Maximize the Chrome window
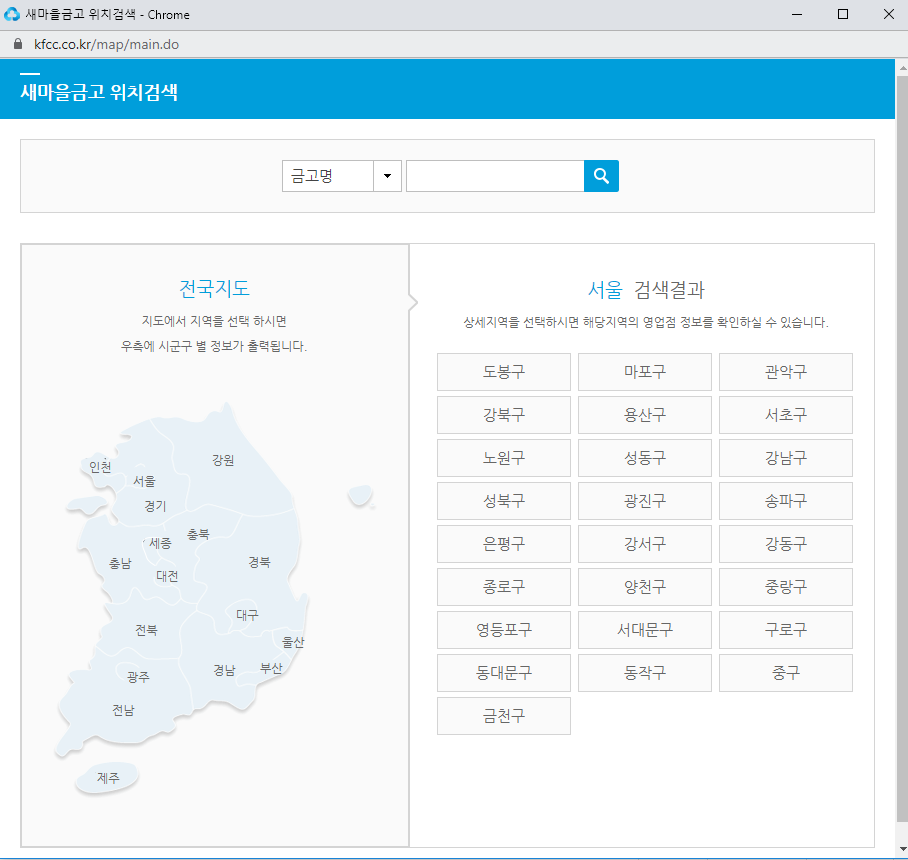This screenshot has height=860, width=908. coord(843,14)
